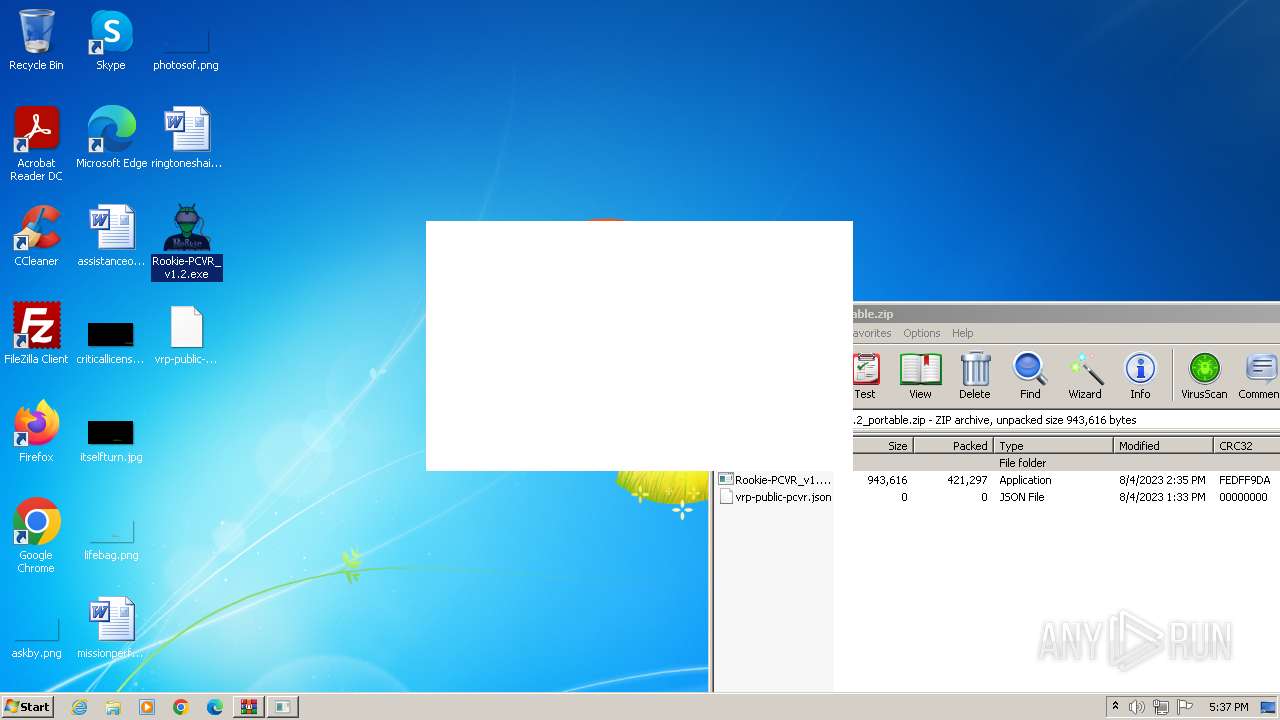Viewport: 1280px width, 720px height.
Task: Sort archive list by Type column
Action: tap(1054, 446)
